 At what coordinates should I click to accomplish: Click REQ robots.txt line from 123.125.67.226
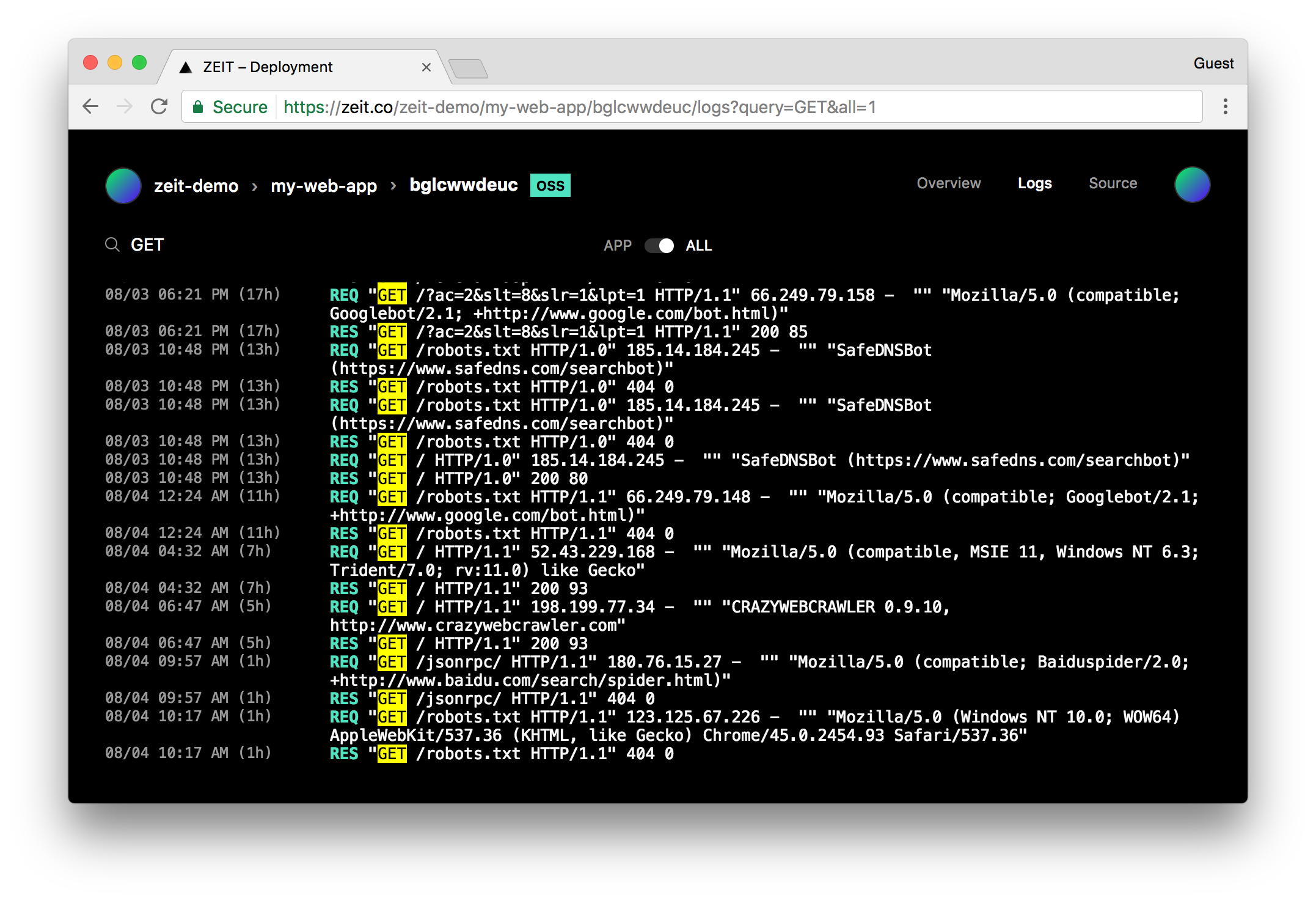coord(755,717)
